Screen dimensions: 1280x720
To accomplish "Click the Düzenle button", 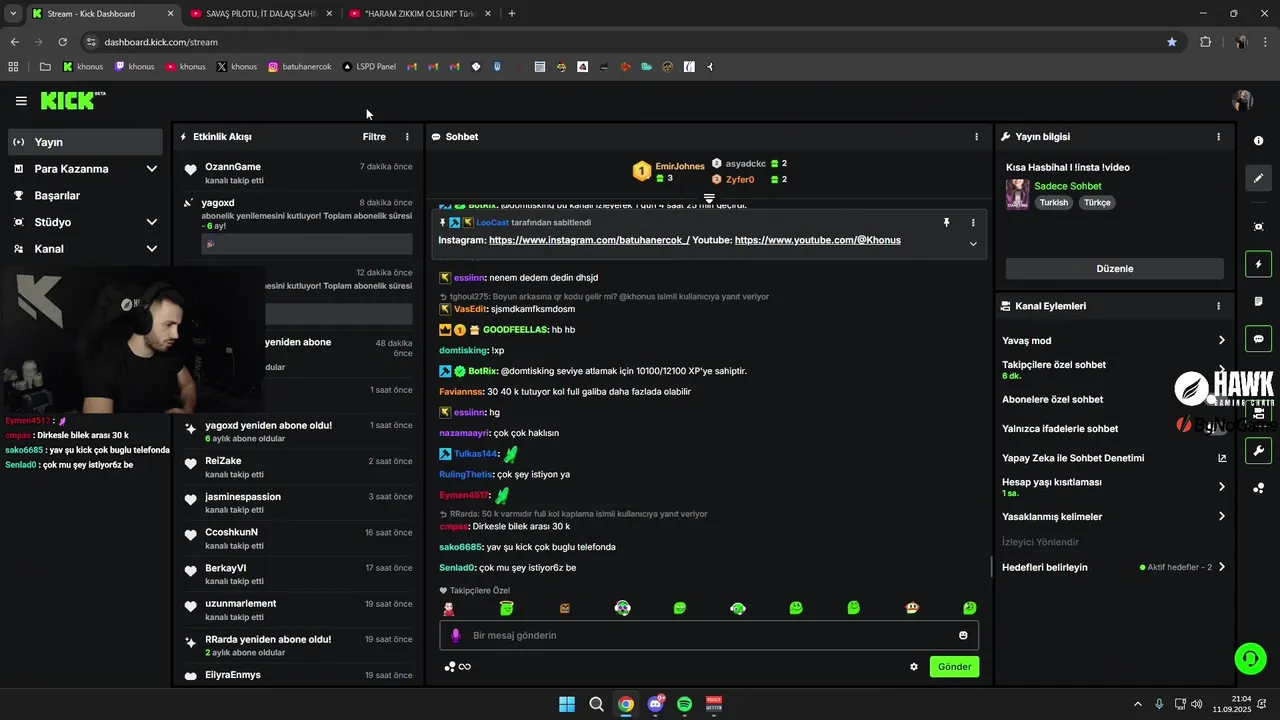I will (1114, 269).
